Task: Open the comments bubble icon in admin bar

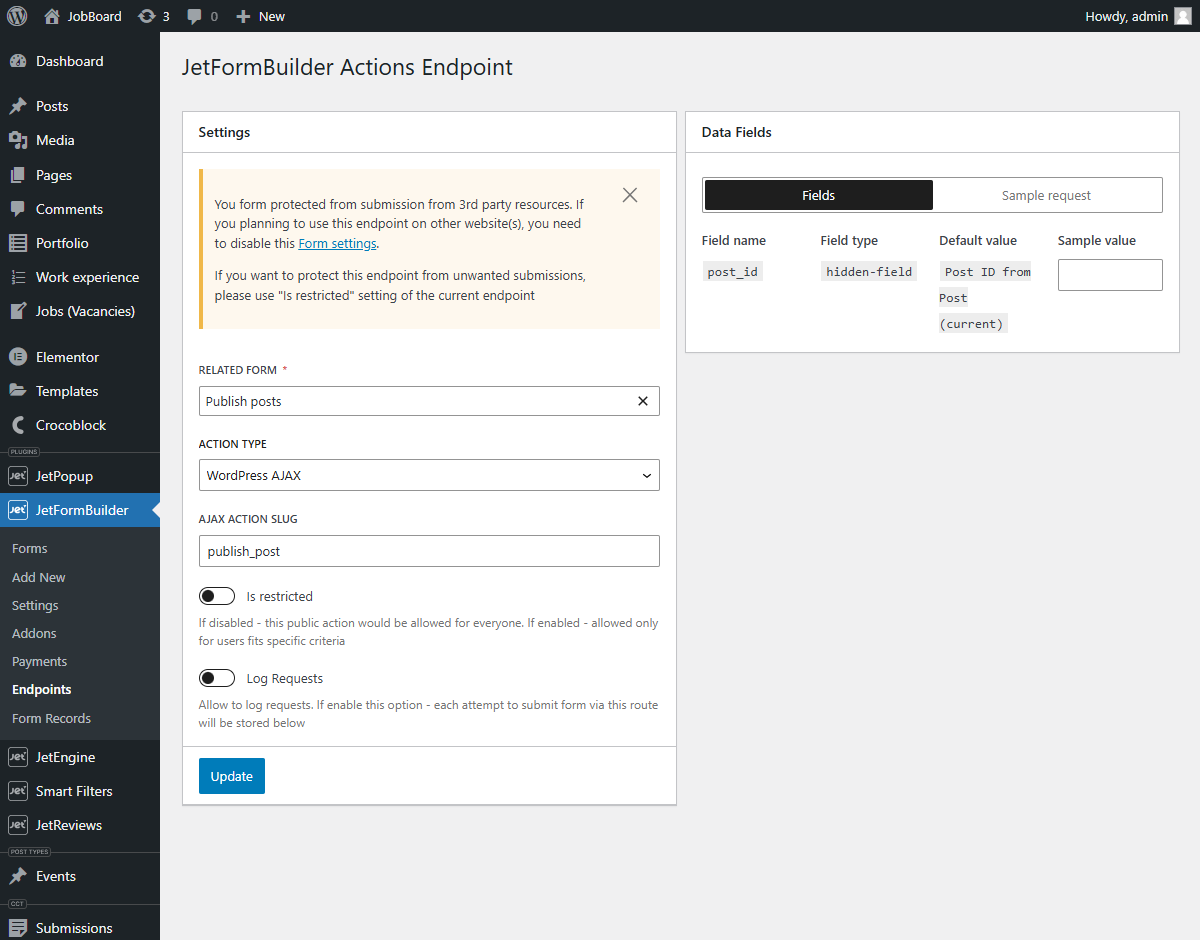Action: [195, 16]
